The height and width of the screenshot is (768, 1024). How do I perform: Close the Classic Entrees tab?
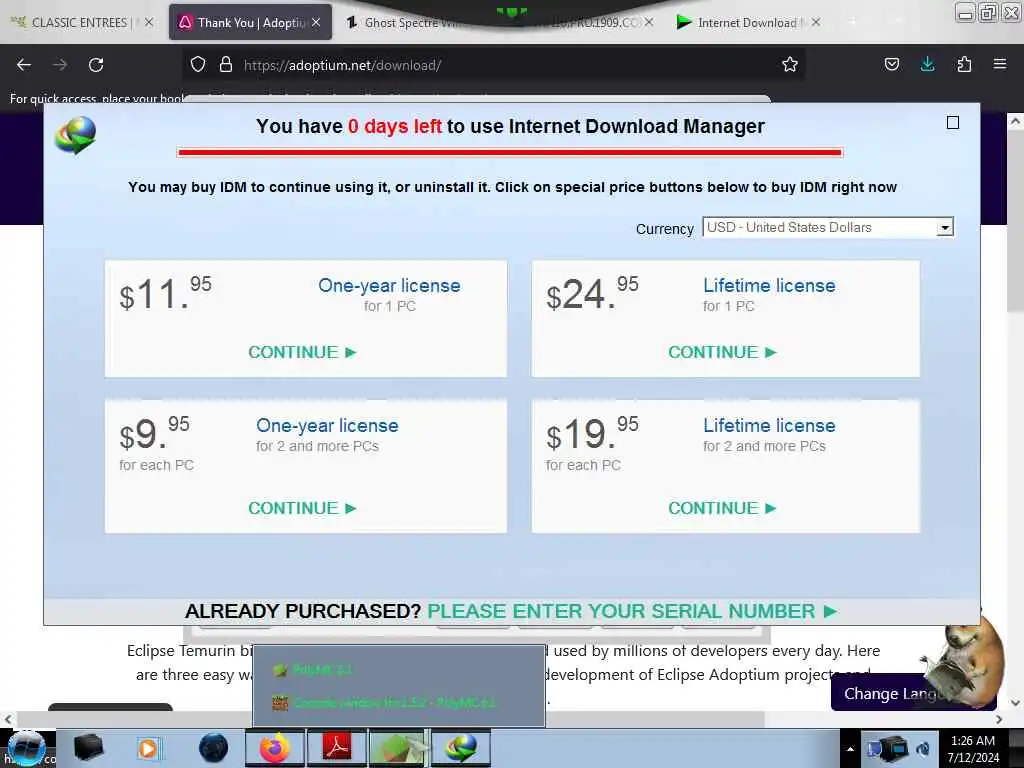149,22
